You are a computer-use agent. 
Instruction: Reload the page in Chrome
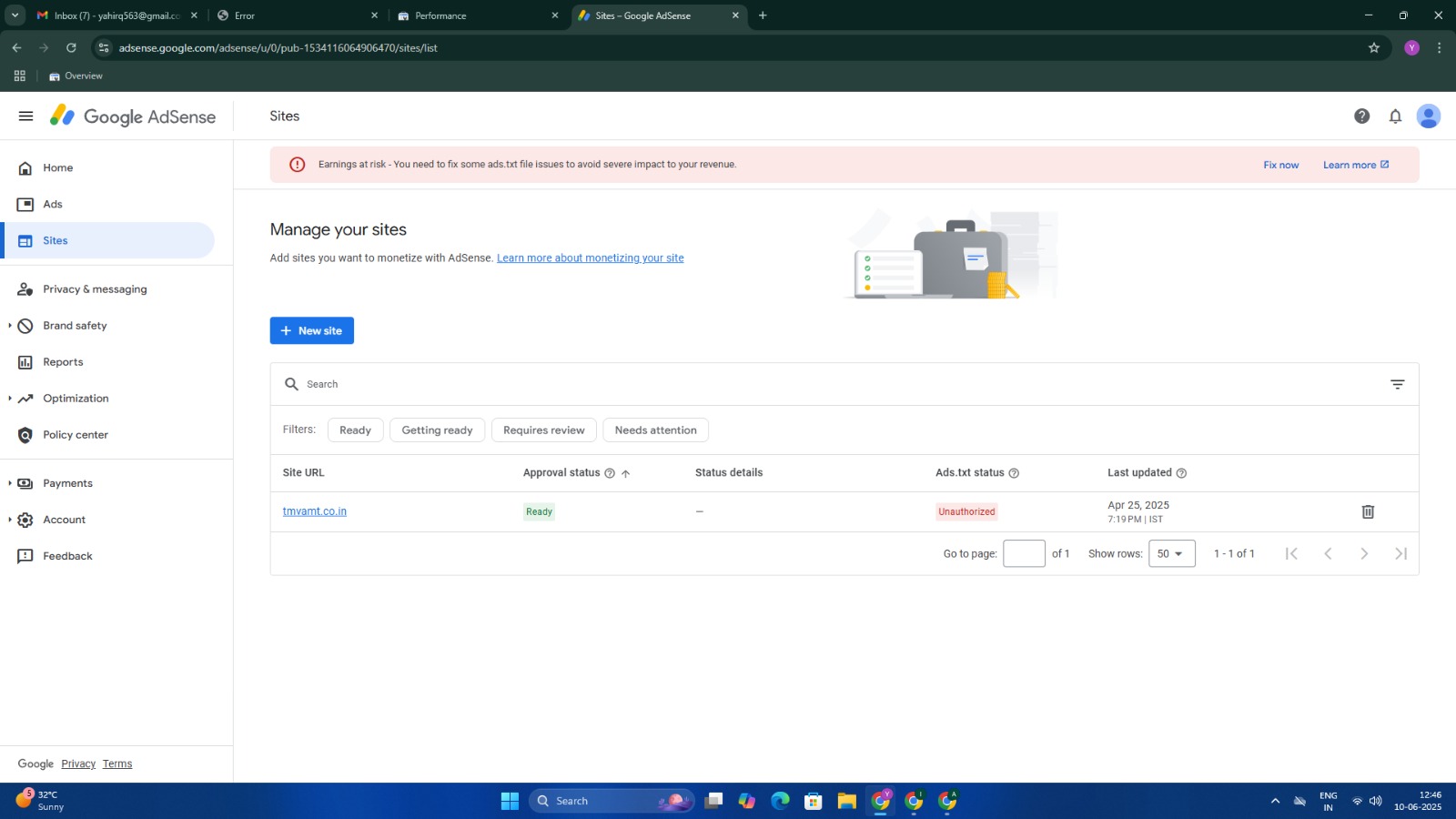pos(71,47)
